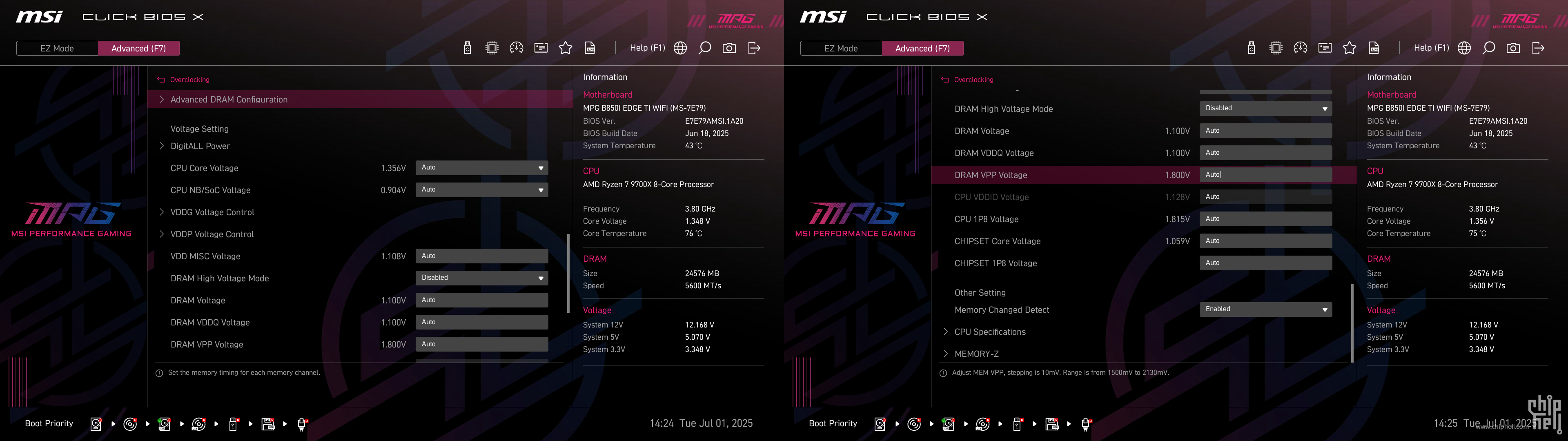Take screenshot with camera icon in right BIOS

[1513, 48]
